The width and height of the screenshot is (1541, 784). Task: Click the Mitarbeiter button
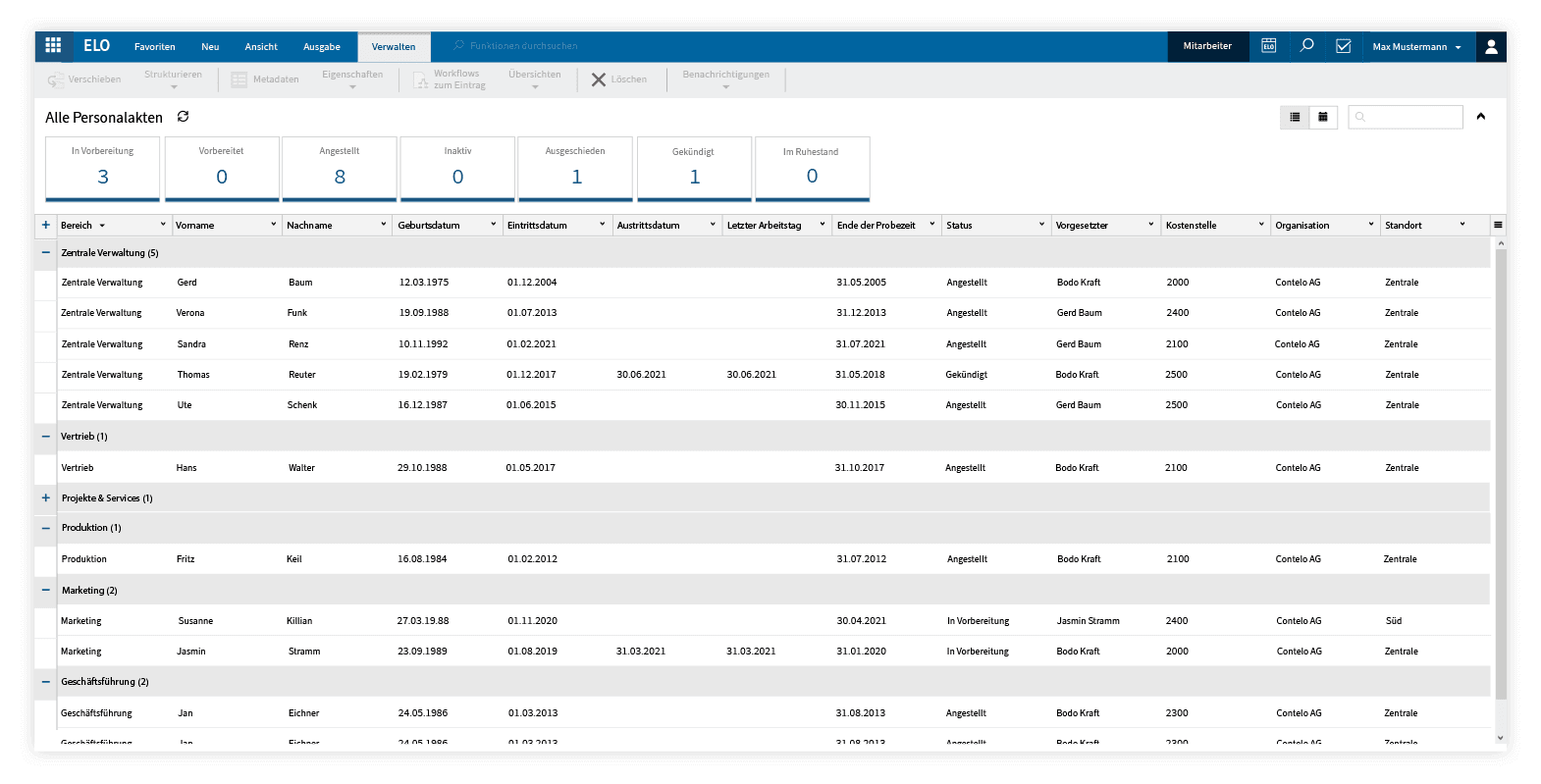tap(1207, 46)
